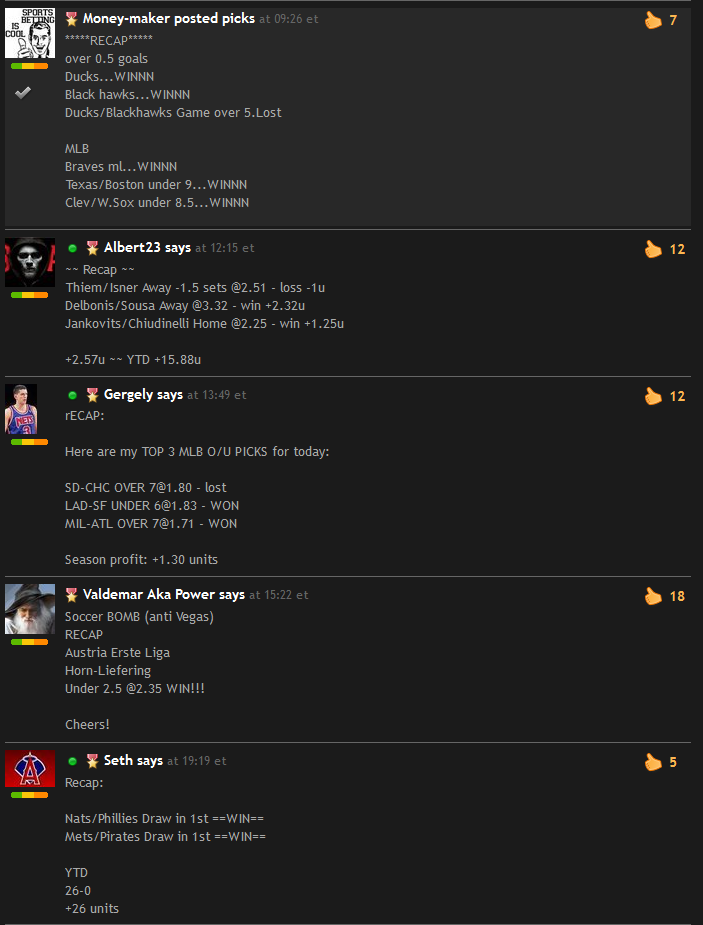Click the medal badge beside Valdemar Aka Power
703x925 pixels.
(71, 595)
